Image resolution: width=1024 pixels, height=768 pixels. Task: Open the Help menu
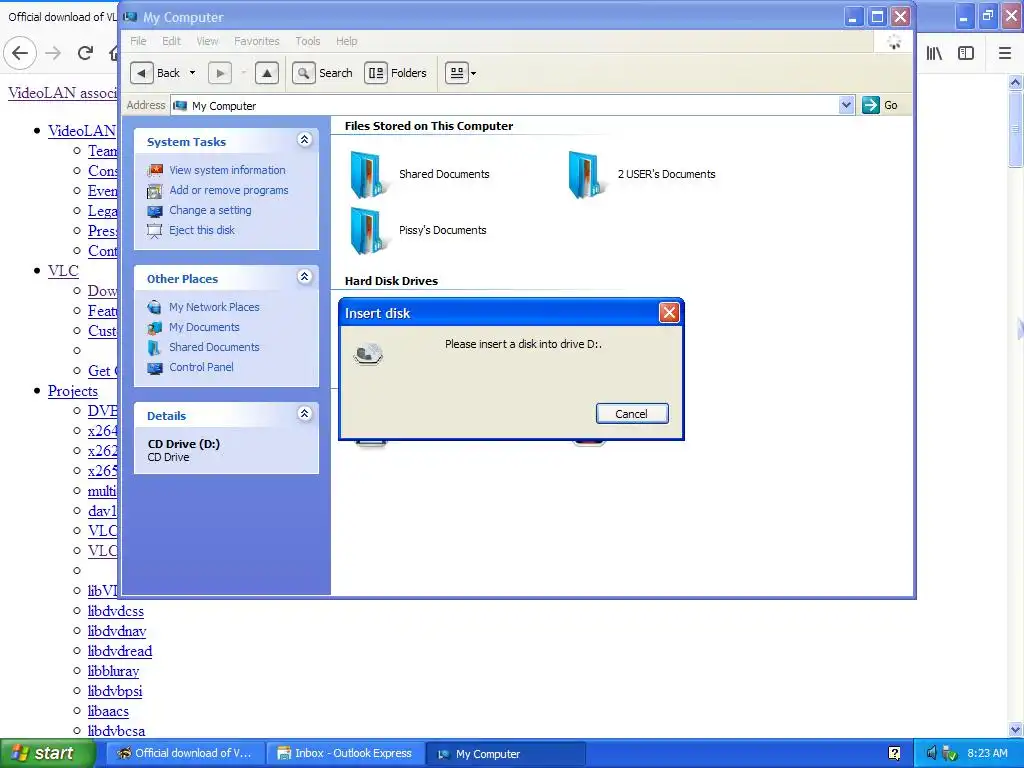[347, 41]
